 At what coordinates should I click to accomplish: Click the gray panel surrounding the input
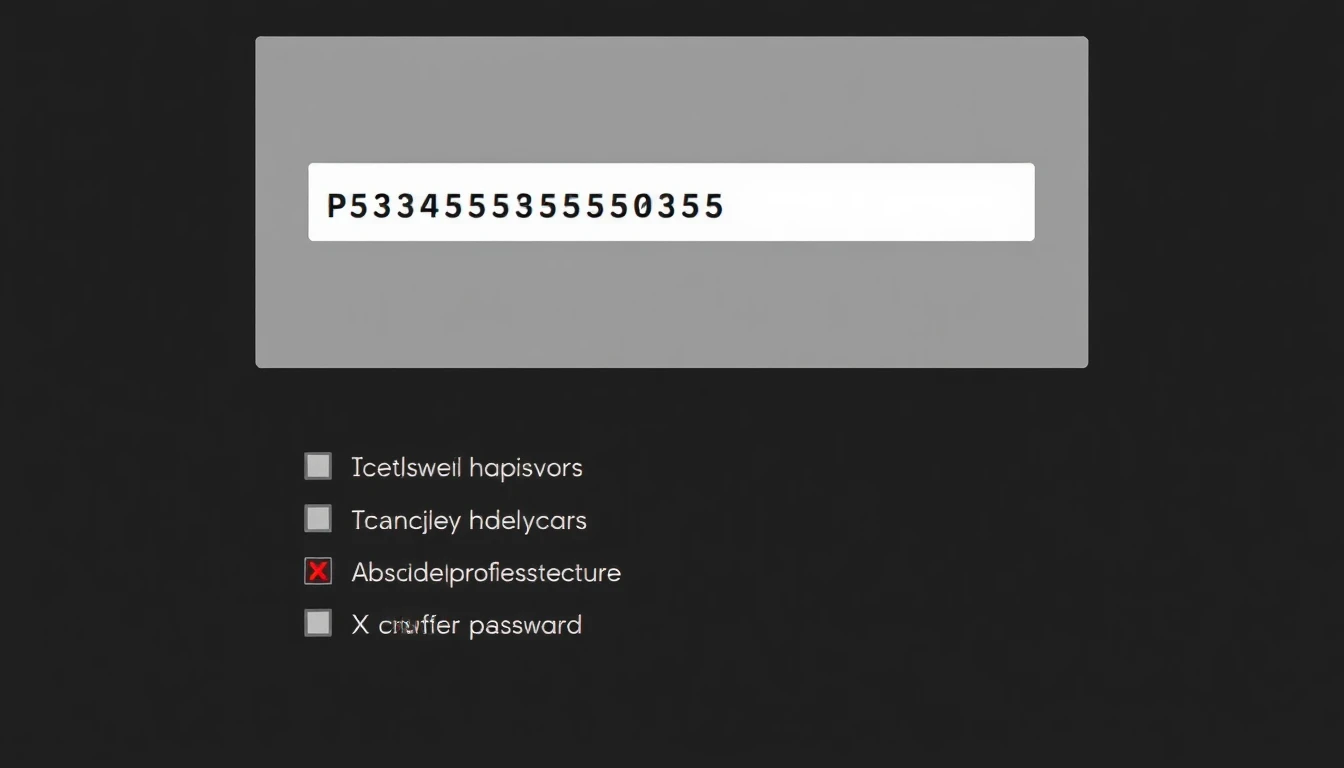point(671,310)
